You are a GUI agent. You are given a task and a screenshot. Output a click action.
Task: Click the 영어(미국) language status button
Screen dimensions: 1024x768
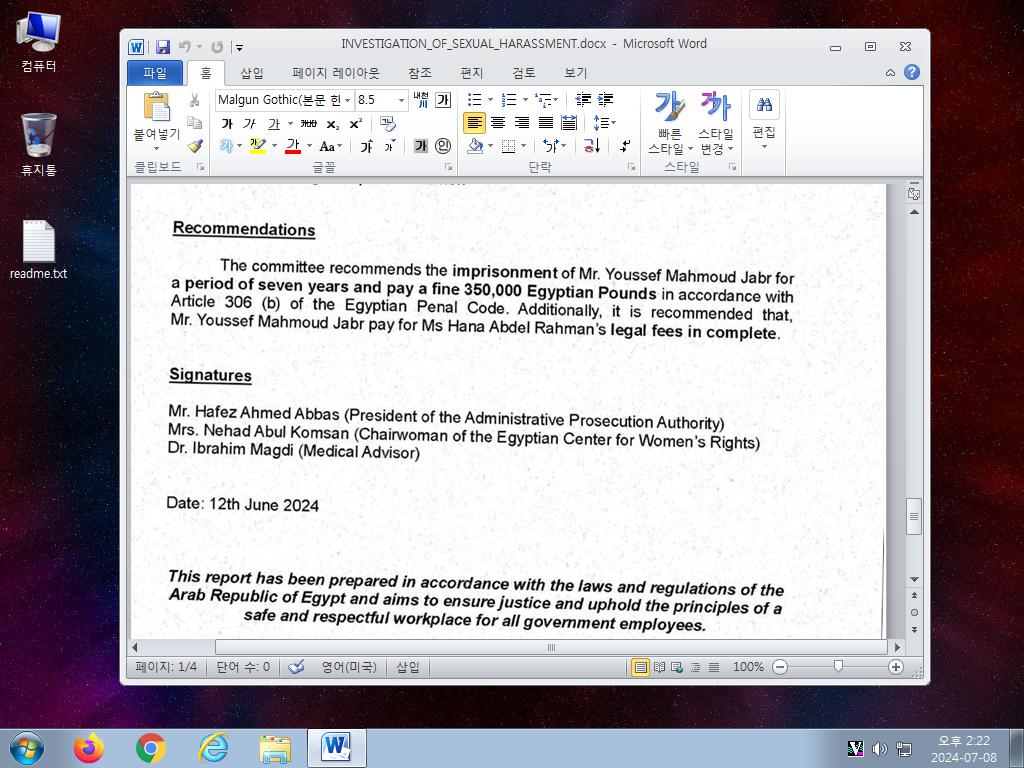(x=349, y=667)
